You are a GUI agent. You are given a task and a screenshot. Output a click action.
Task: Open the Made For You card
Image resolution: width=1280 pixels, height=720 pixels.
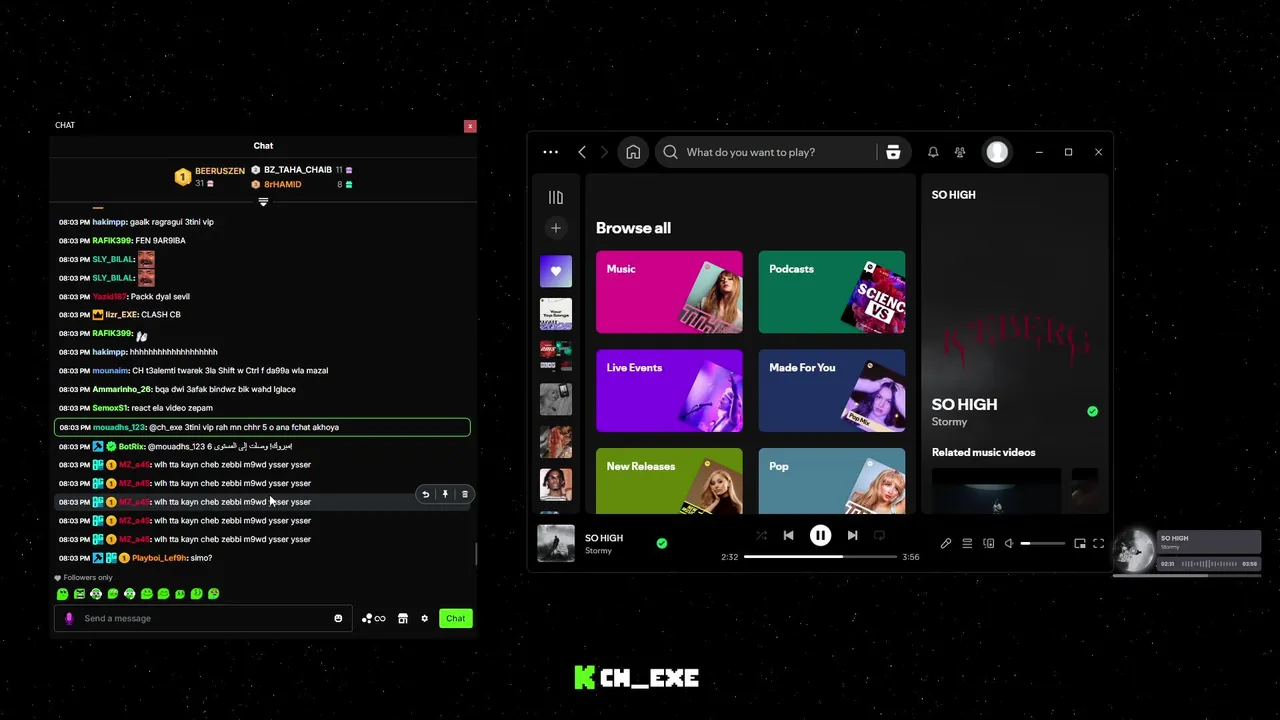832,391
